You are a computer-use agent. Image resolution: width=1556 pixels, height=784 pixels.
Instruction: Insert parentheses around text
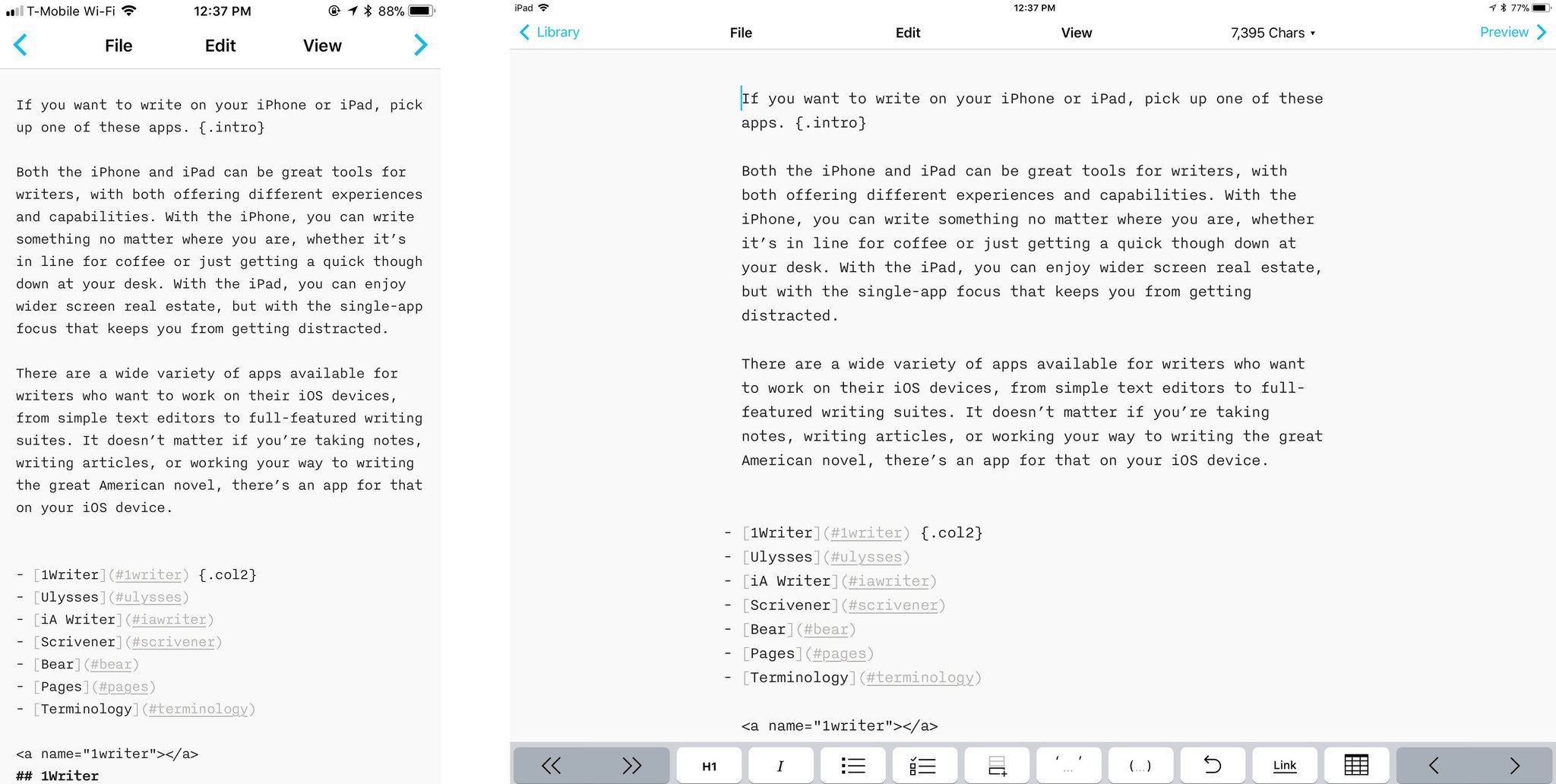(x=1141, y=765)
